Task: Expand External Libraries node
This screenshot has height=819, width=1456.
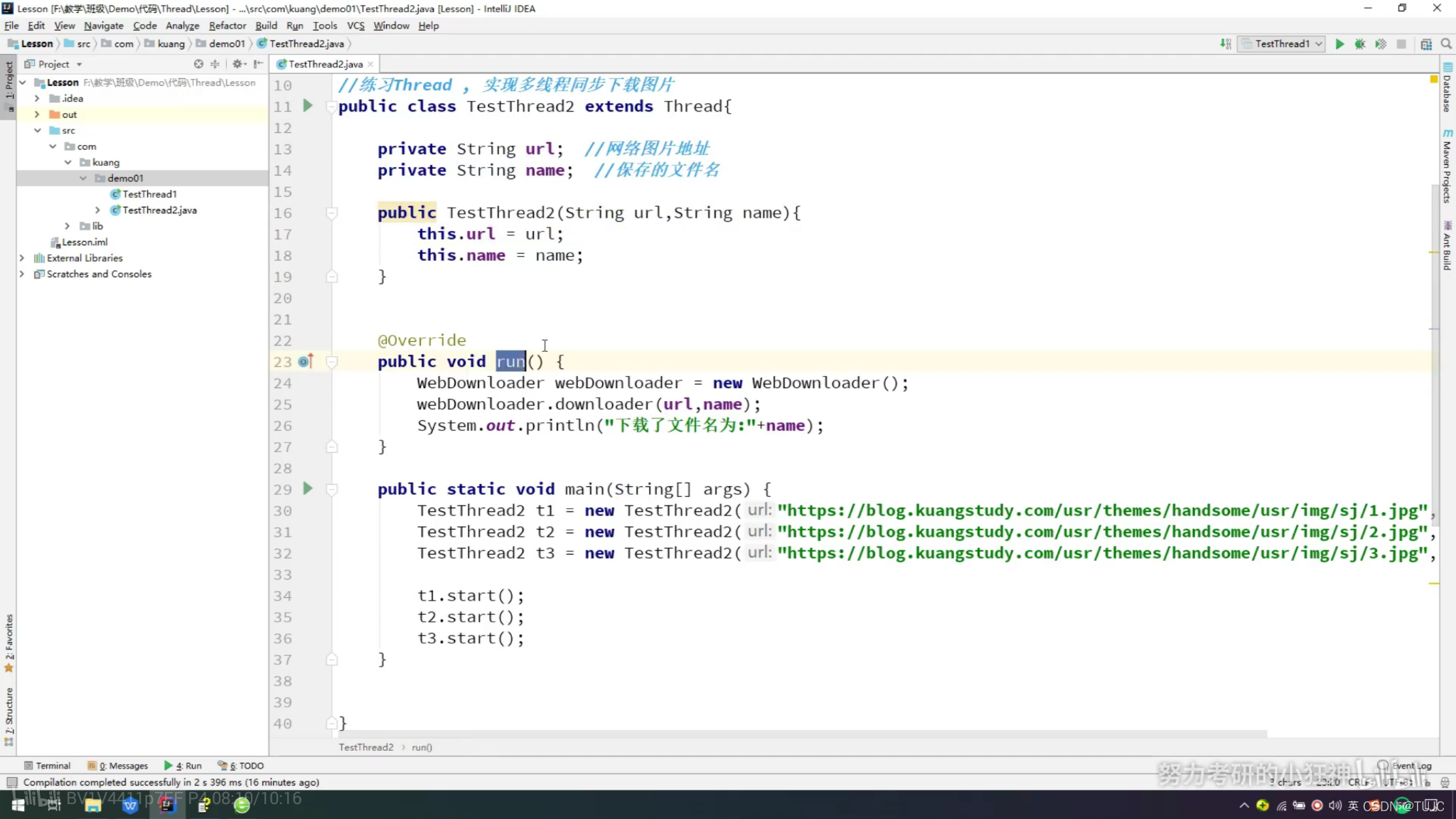Action: tap(22, 258)
